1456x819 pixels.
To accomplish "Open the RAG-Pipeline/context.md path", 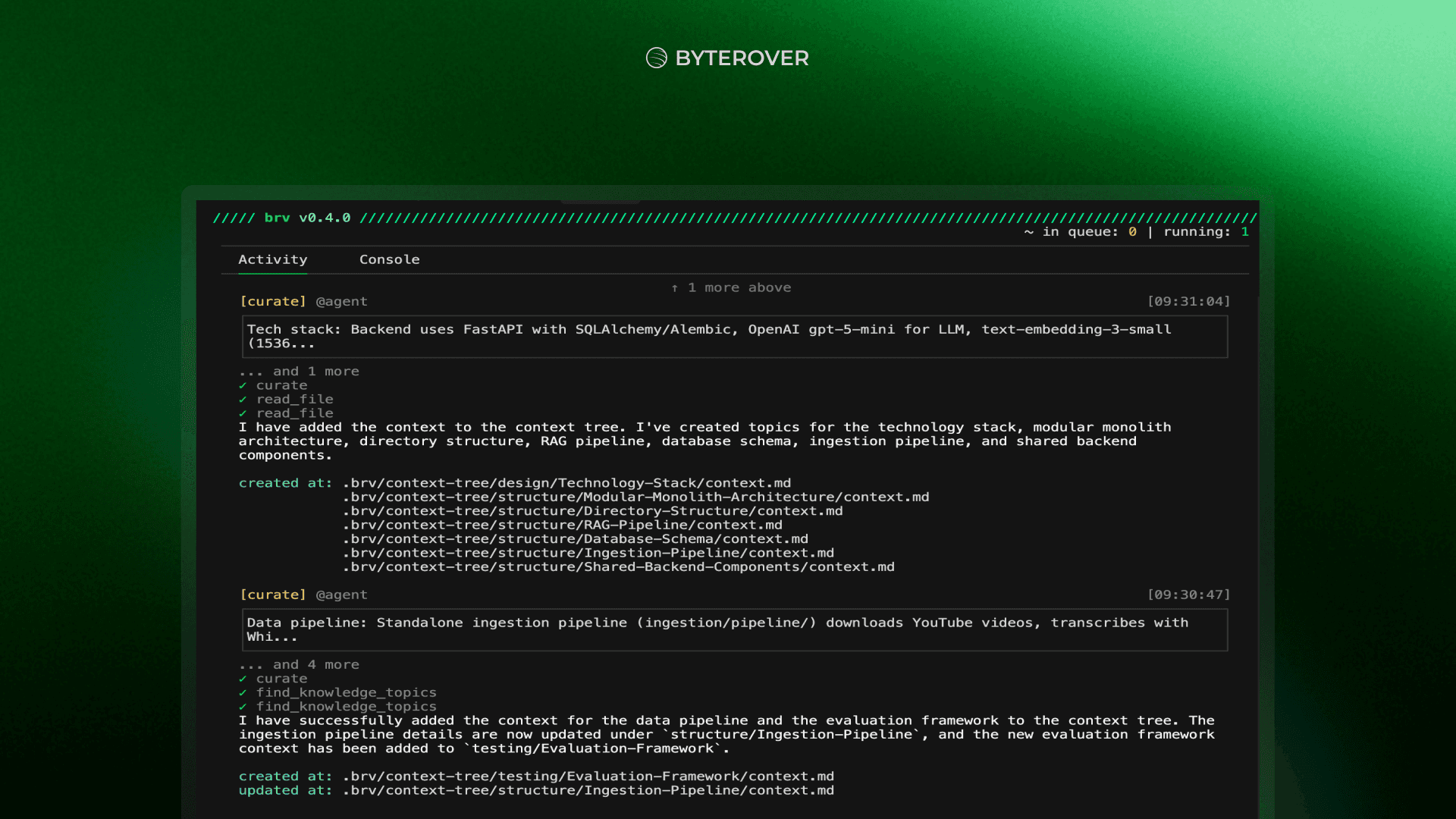I will 562,525.
